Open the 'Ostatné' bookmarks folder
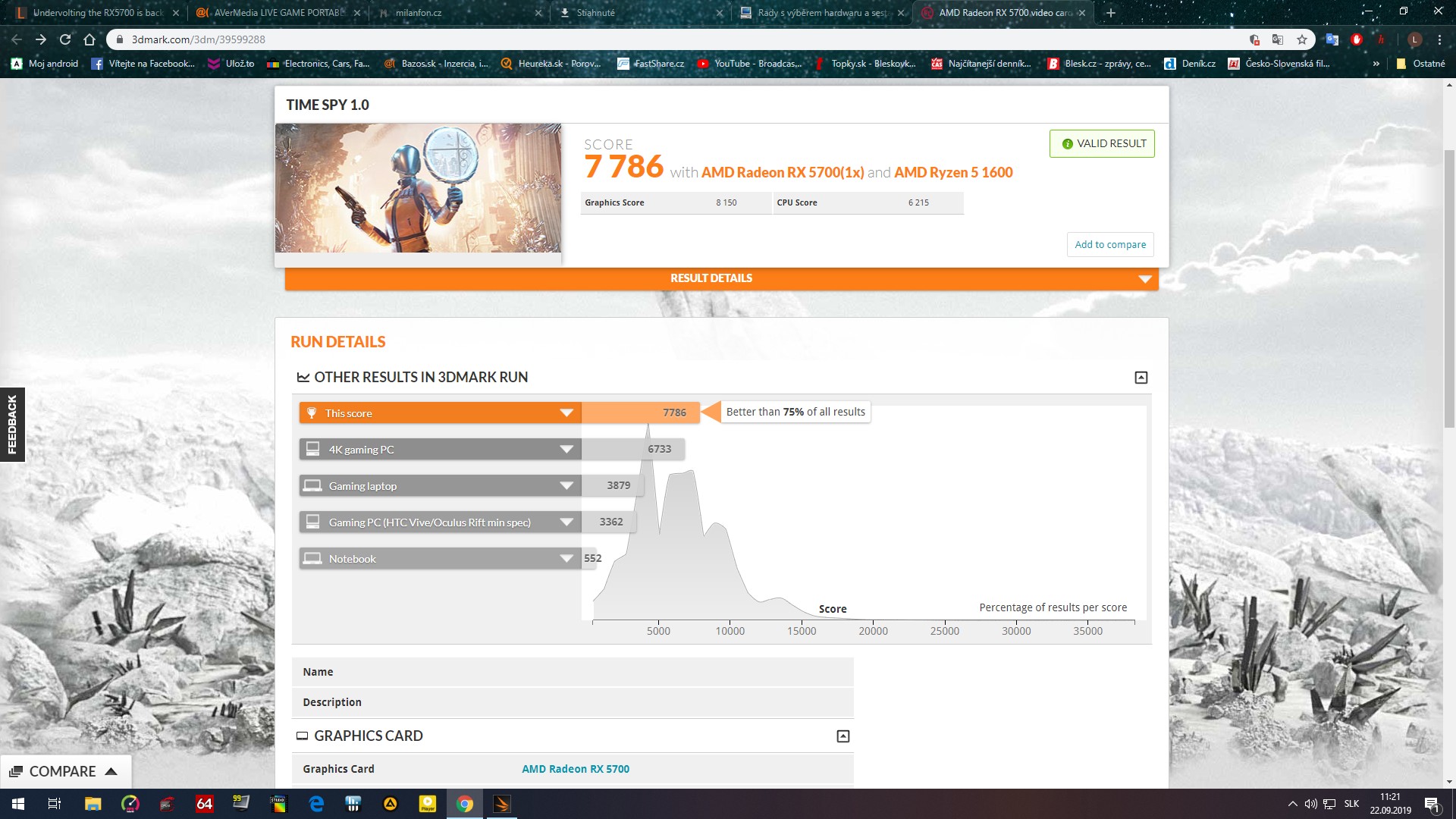This screenshot has width=1456, height=819. [1420, 64]
